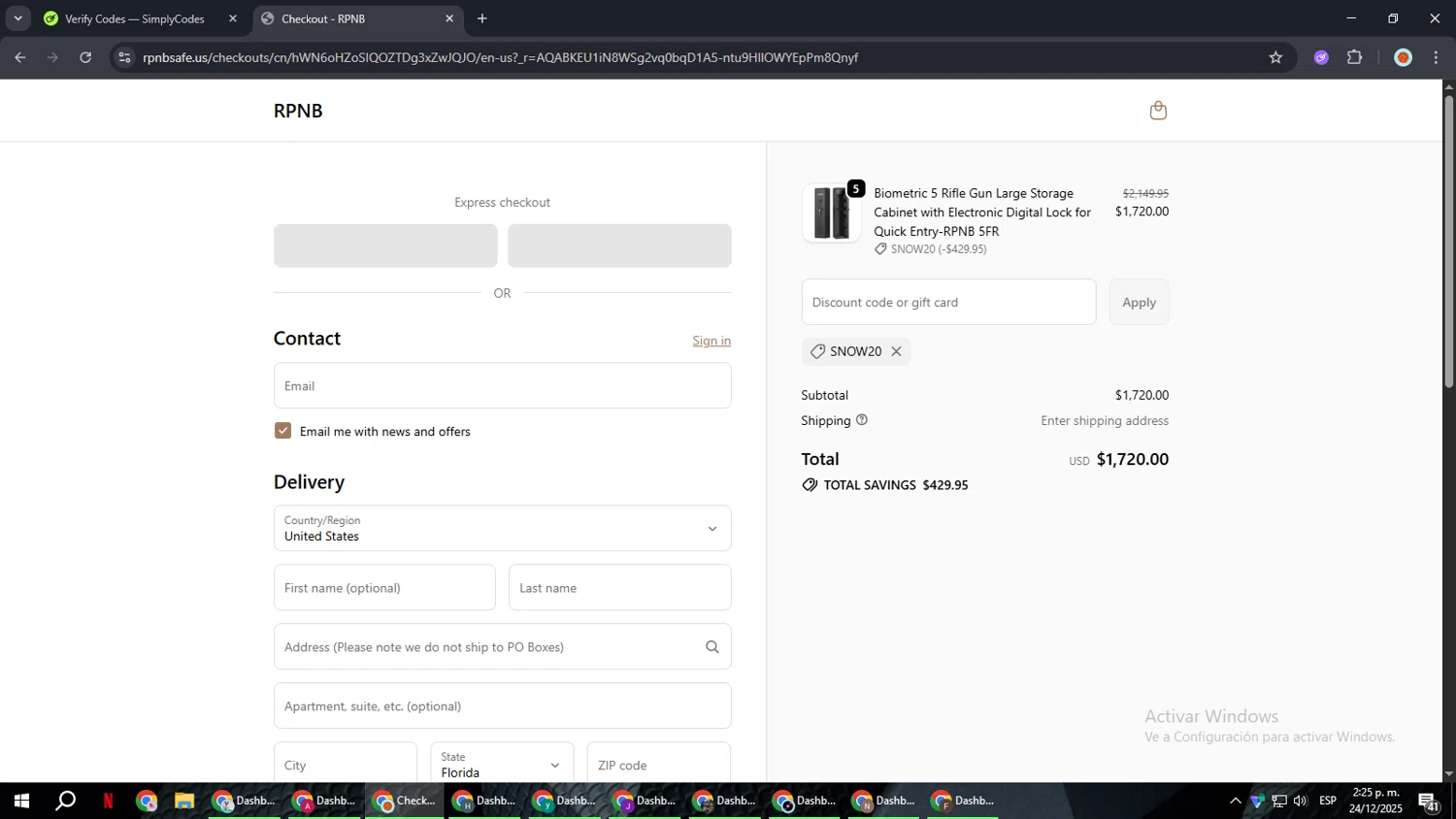The height and width of the screenshot is (819, 1456).
Task: Focus the Email input field
Action: [x=502, y=385]
